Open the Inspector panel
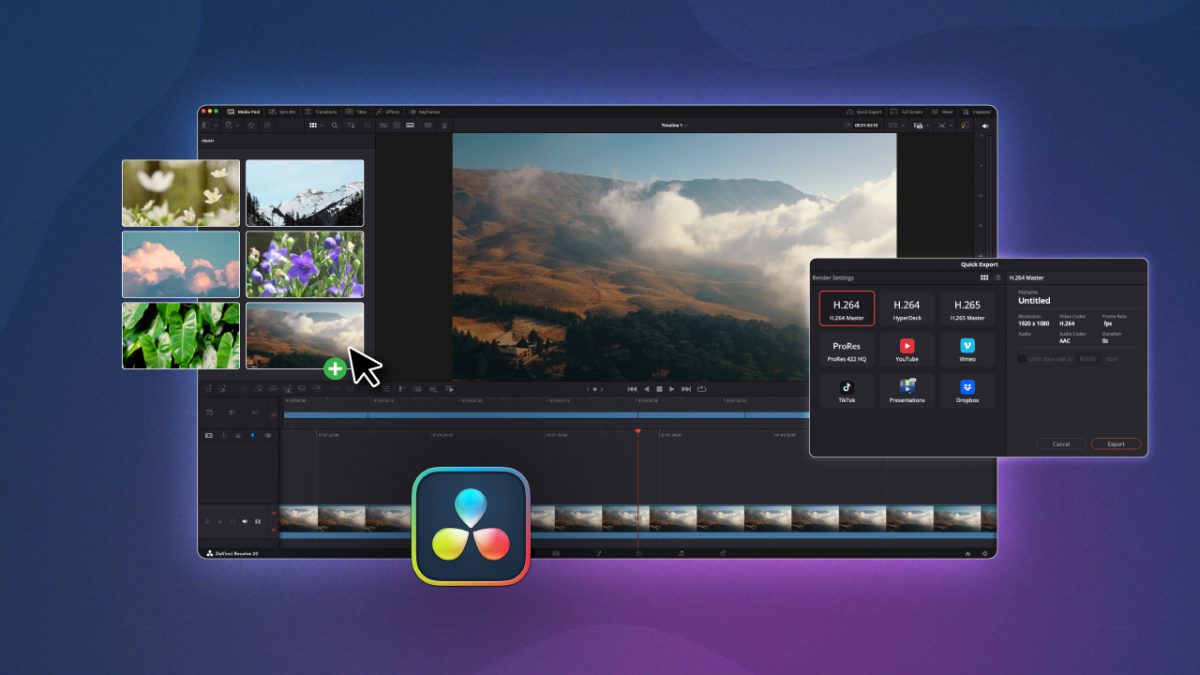This screenshot has width=1200, height=675. tap(975, 111)
